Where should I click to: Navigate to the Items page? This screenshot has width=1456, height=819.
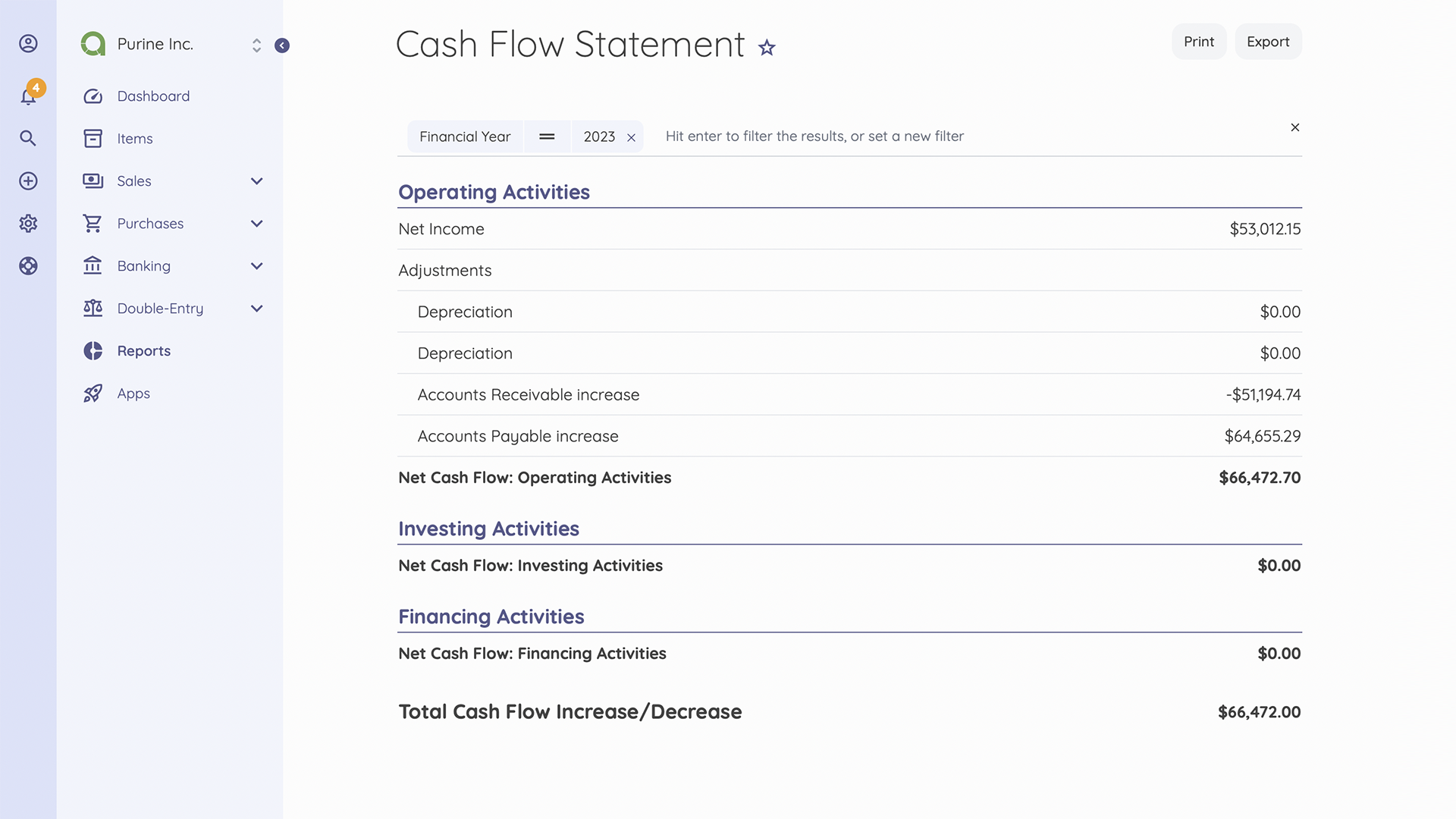[x=134, y=138]
